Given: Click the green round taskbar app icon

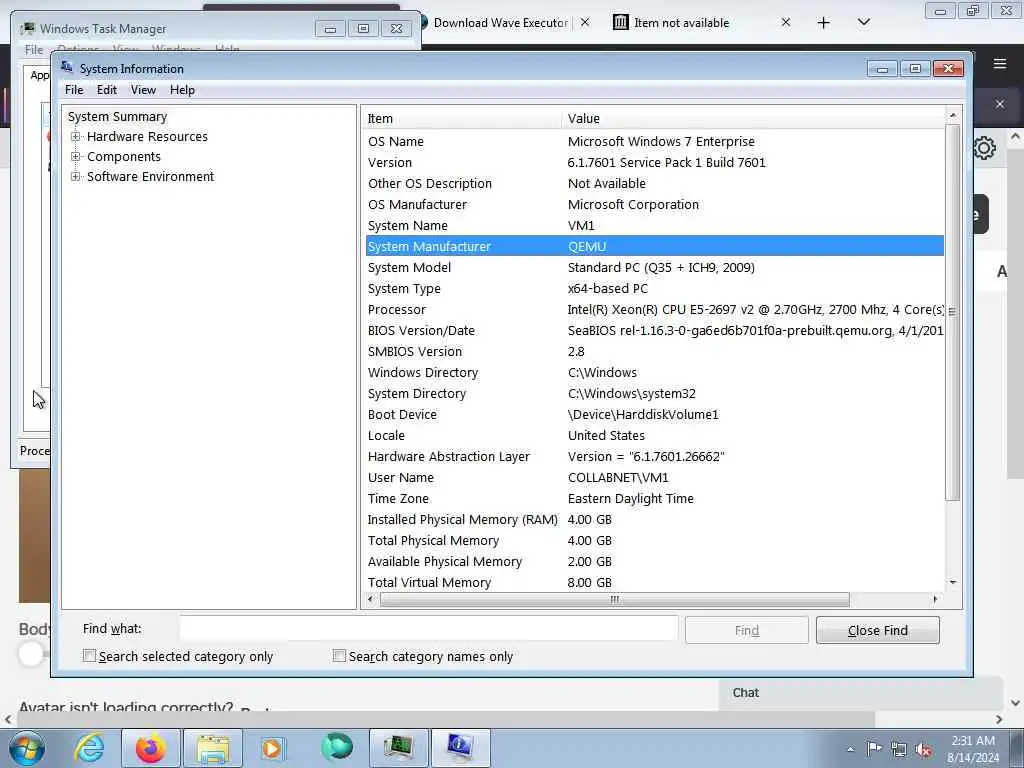Looking at the screenshot, I should 337,747.
